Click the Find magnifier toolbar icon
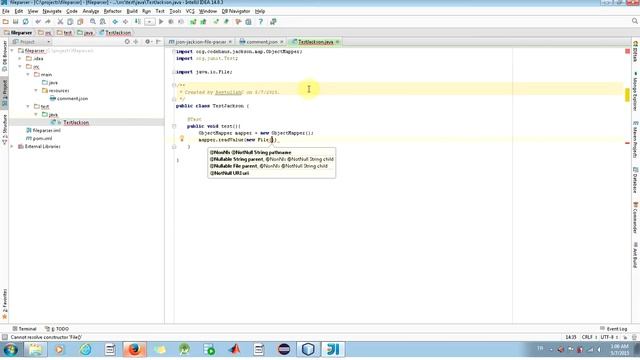Viewport: 640px width, 360px height. click(93, 22)
